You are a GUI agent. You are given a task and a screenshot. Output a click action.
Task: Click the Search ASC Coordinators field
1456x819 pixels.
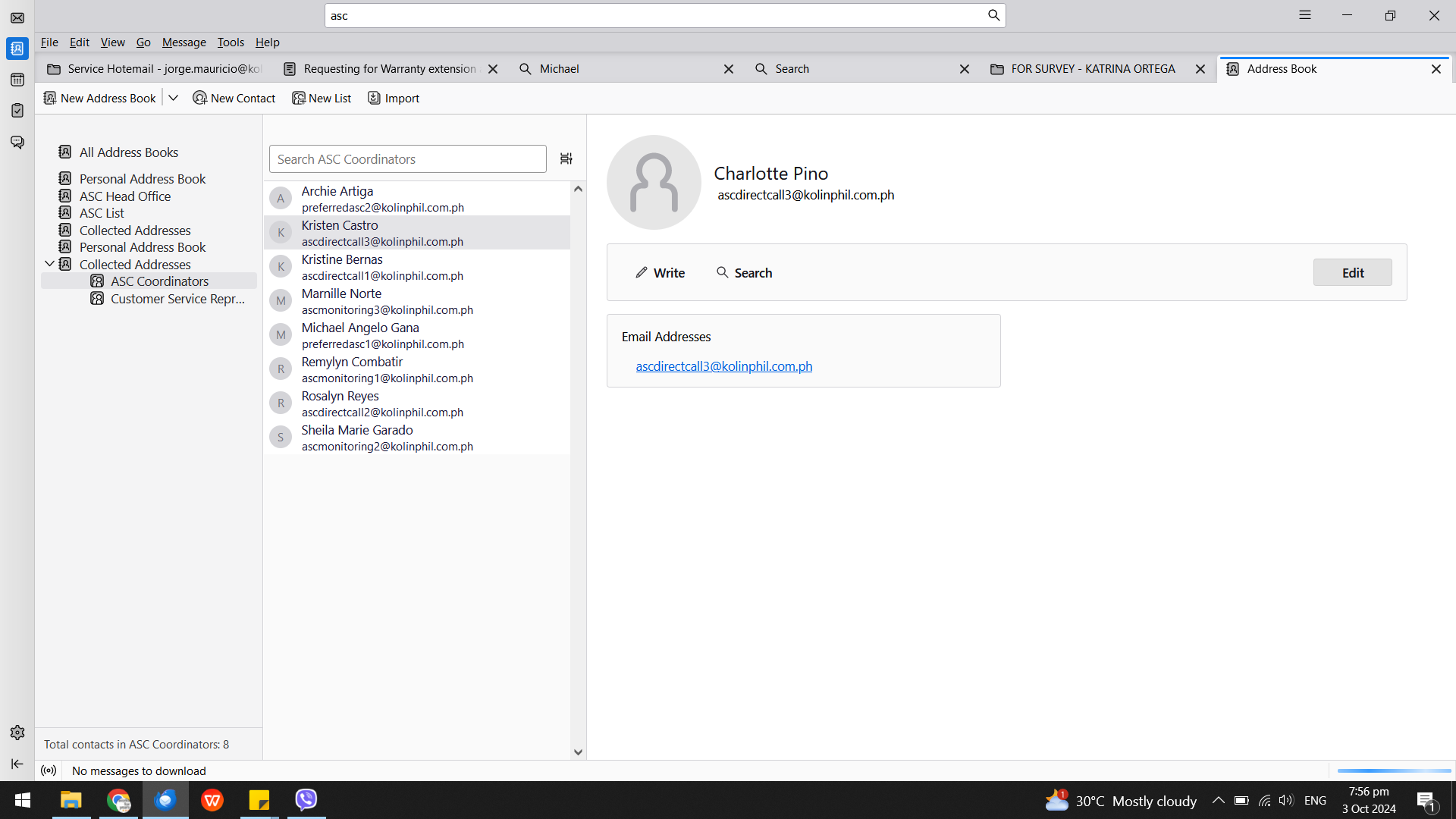407,159
